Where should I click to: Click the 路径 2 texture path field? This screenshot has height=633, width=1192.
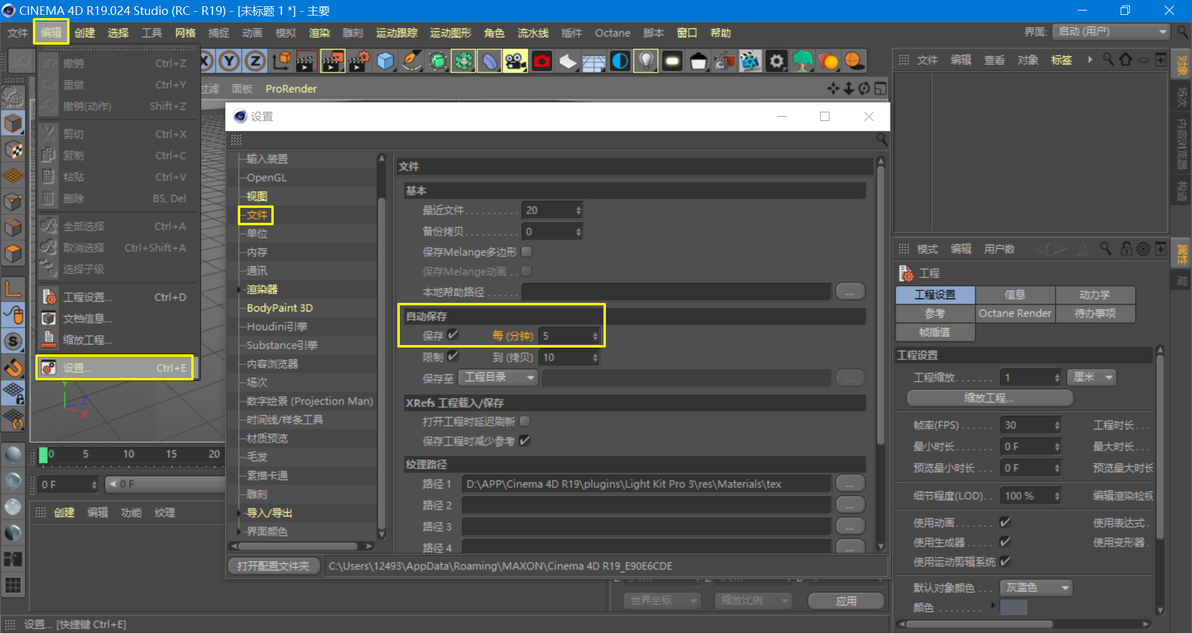click(646, 505)
